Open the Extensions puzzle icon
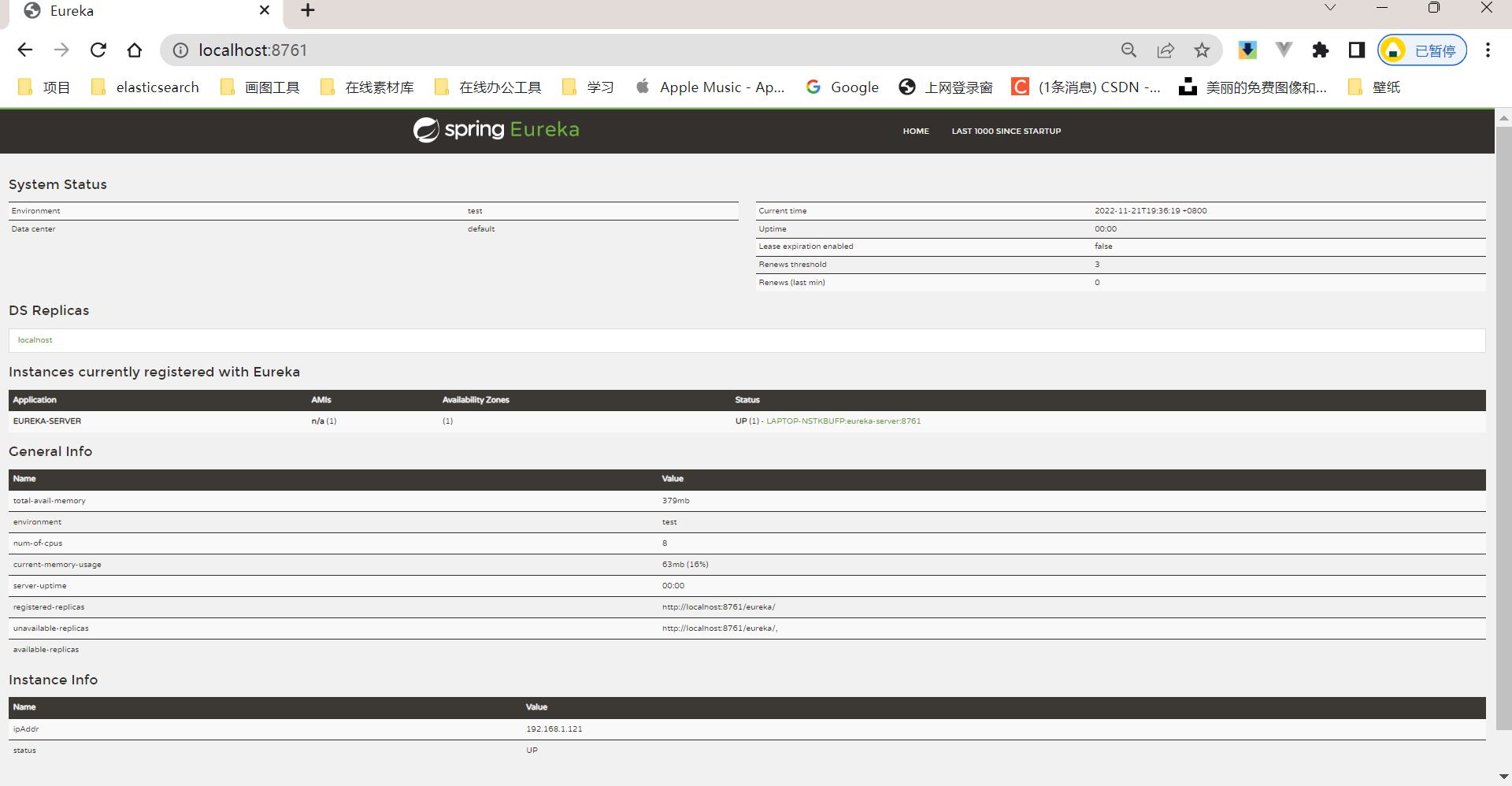Image resolution: width=1512 pixels, height=786 pixels. pyautogui.click(x=1321, y=50)
